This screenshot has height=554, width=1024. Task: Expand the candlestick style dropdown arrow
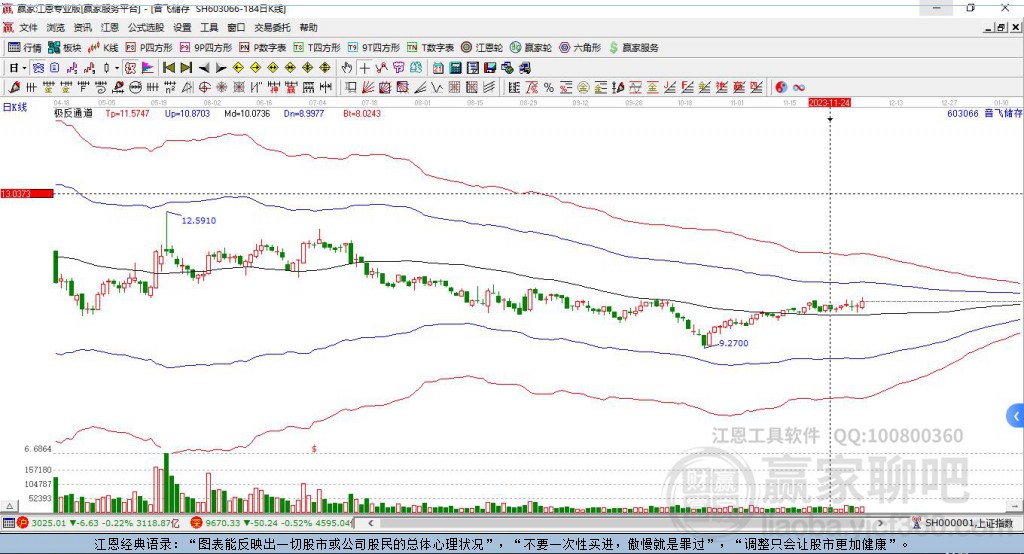point(116,68)
